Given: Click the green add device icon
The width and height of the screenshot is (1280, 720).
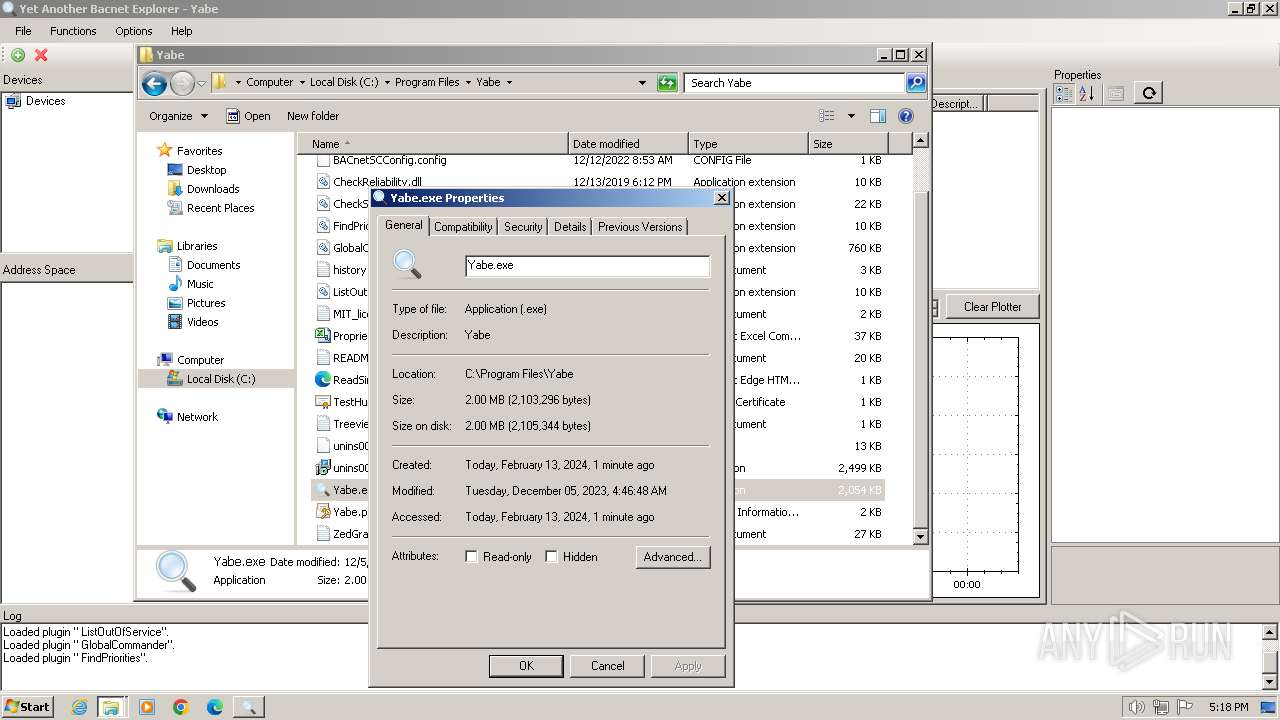Looking at the screenshot, I should tap(18, 55).
